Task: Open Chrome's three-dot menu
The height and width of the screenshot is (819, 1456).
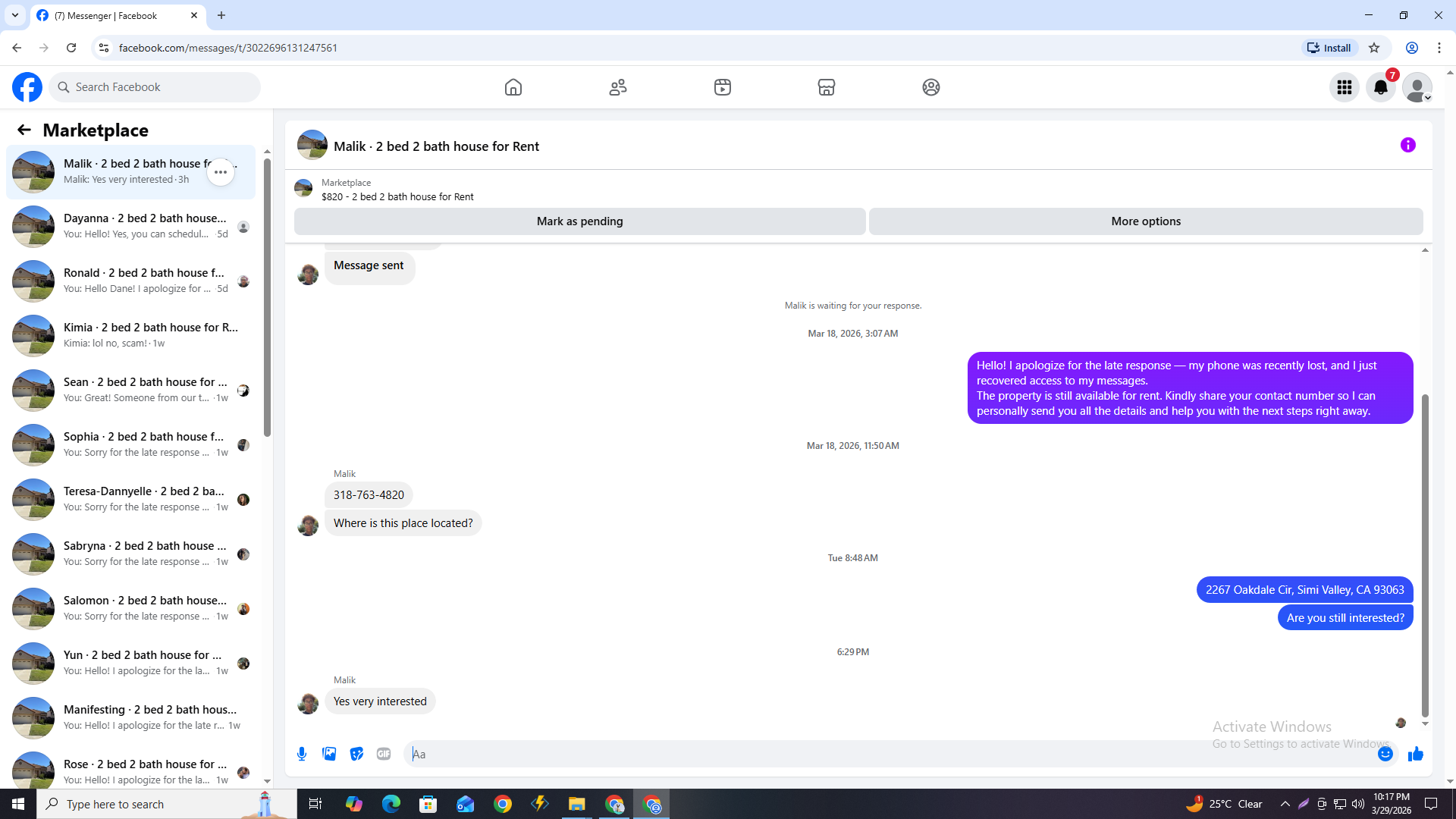Action: coord(1439,48)
